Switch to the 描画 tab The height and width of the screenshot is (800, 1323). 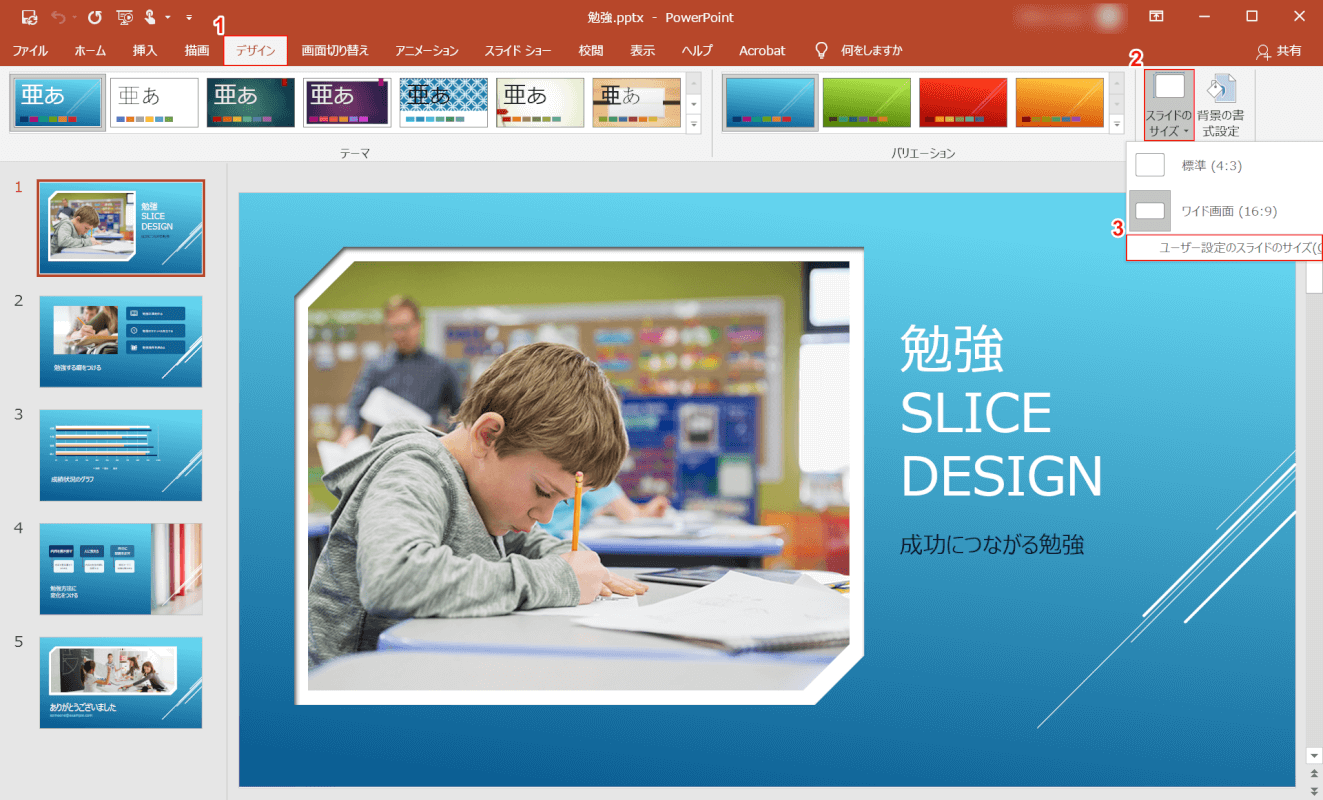coord(197,50)
